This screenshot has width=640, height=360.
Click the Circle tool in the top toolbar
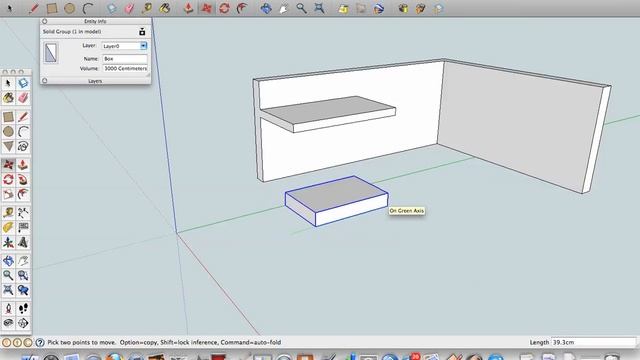tap(69, 8)
